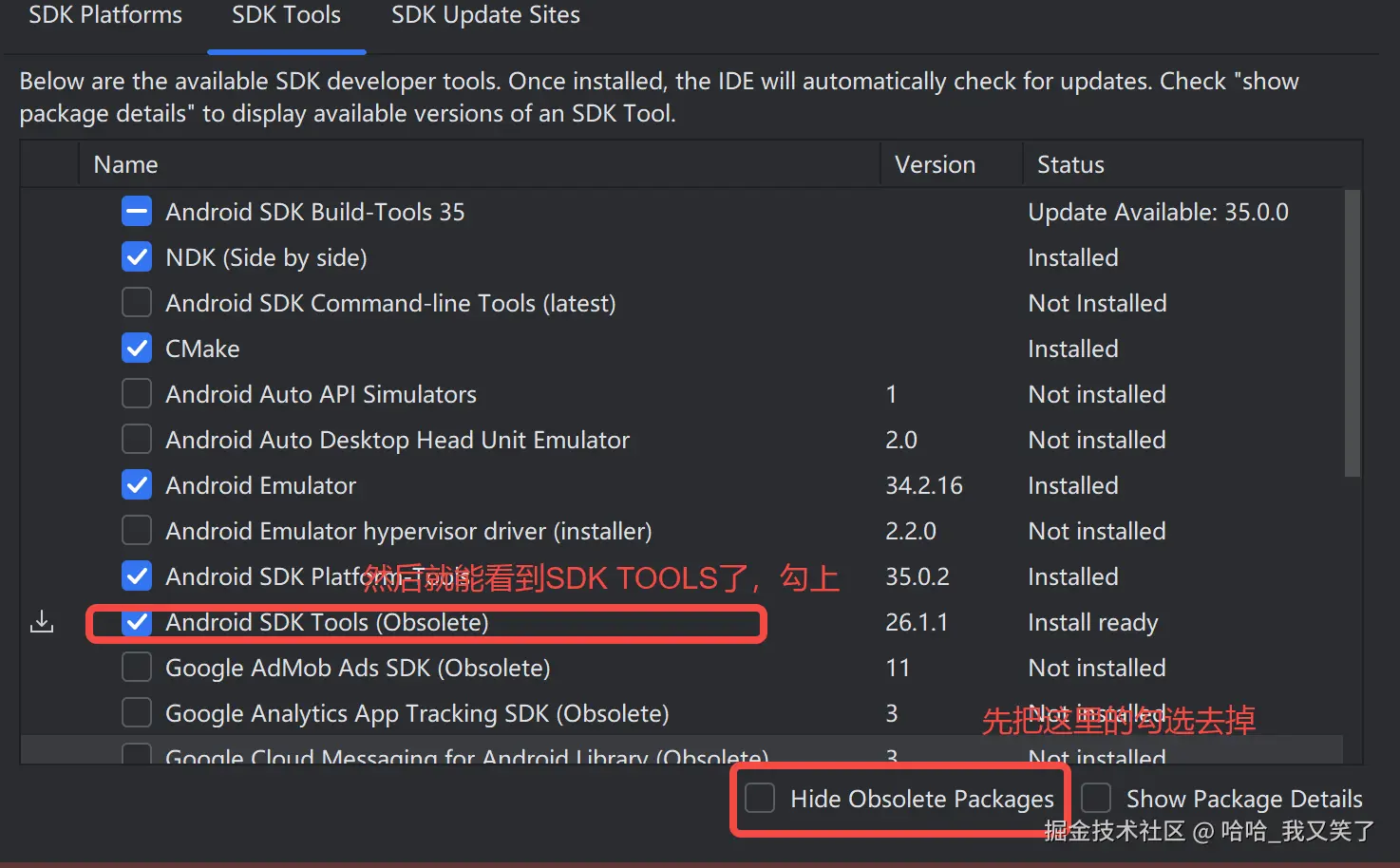The image size is (1400, 868).
Task: Select the SDK Tools tab
Action: pos(286,16)
